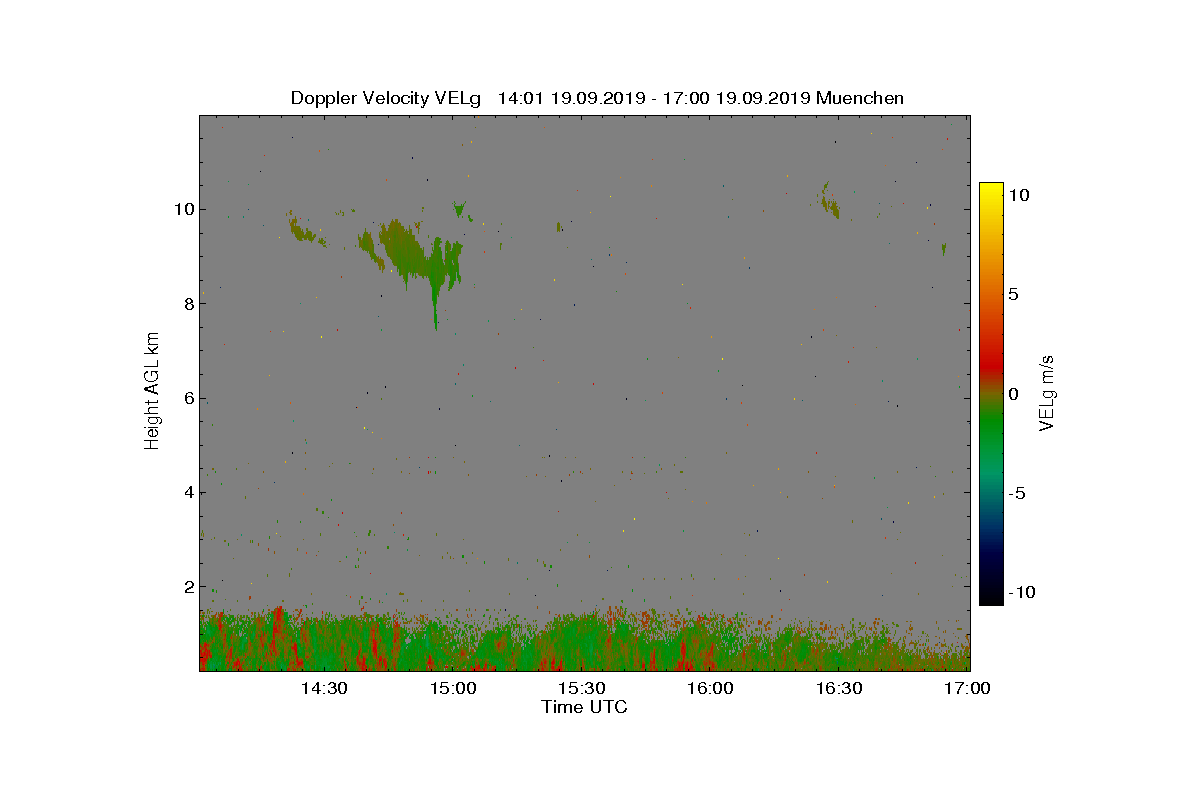
Task: Click the colorbar tick label 0
Action: click(1013, 394)
